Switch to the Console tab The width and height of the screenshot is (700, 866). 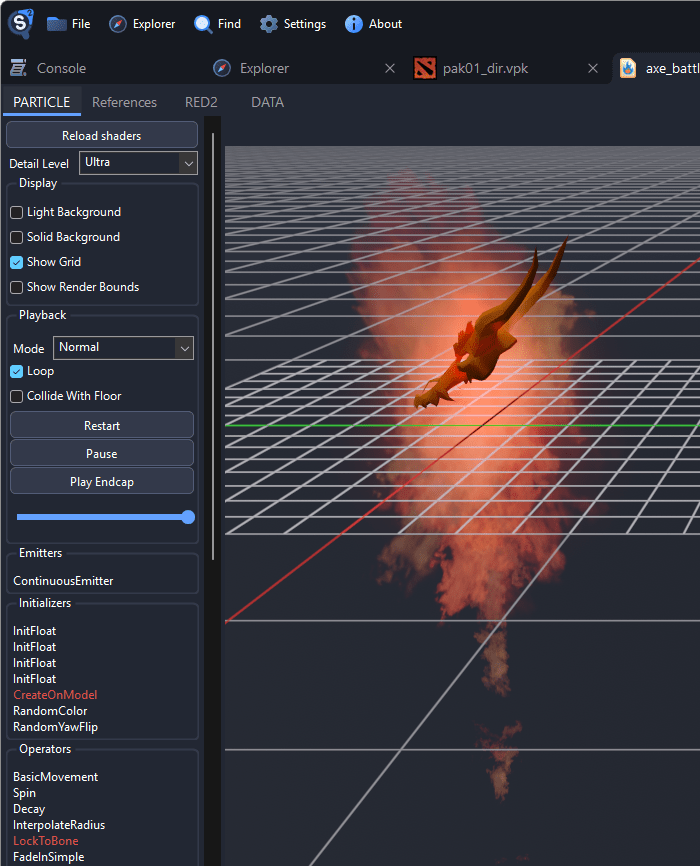pos(61,68)
